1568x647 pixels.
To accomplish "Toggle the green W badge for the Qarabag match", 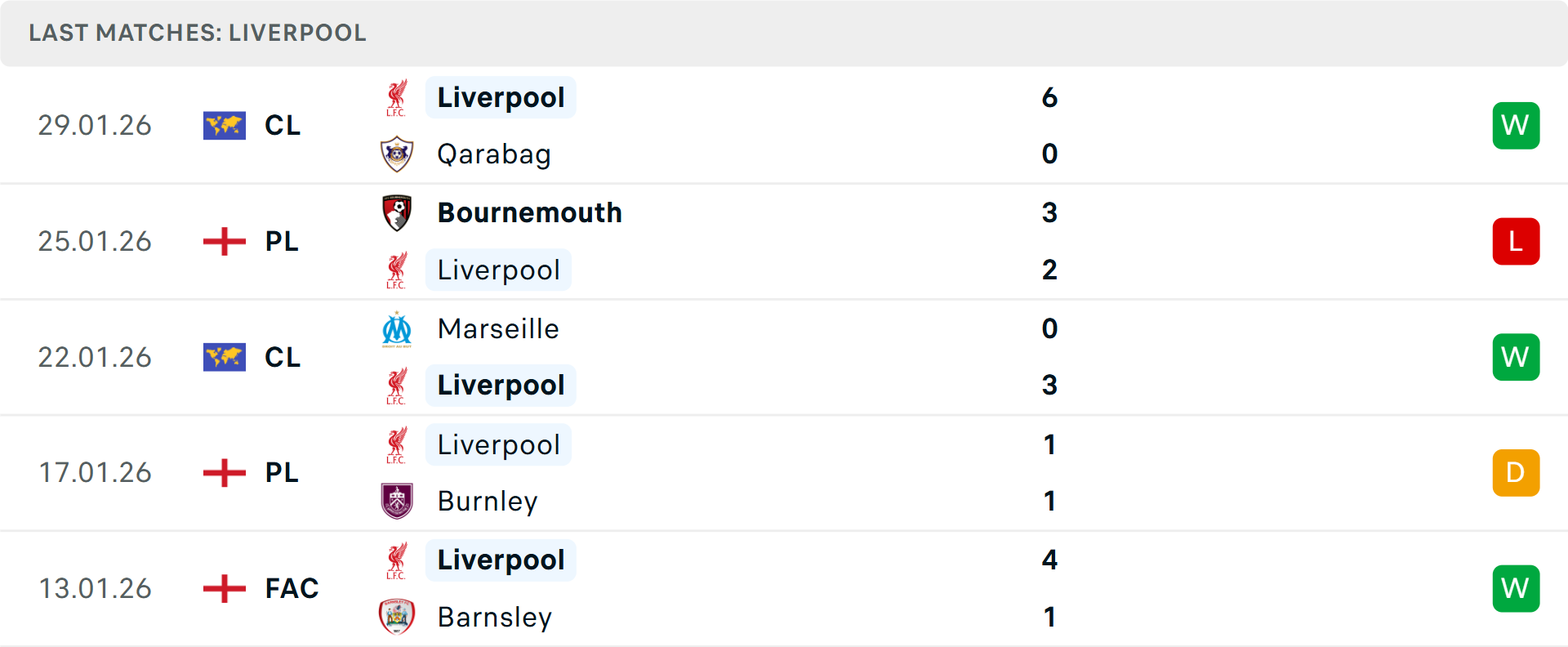I will pos(1516,125).
